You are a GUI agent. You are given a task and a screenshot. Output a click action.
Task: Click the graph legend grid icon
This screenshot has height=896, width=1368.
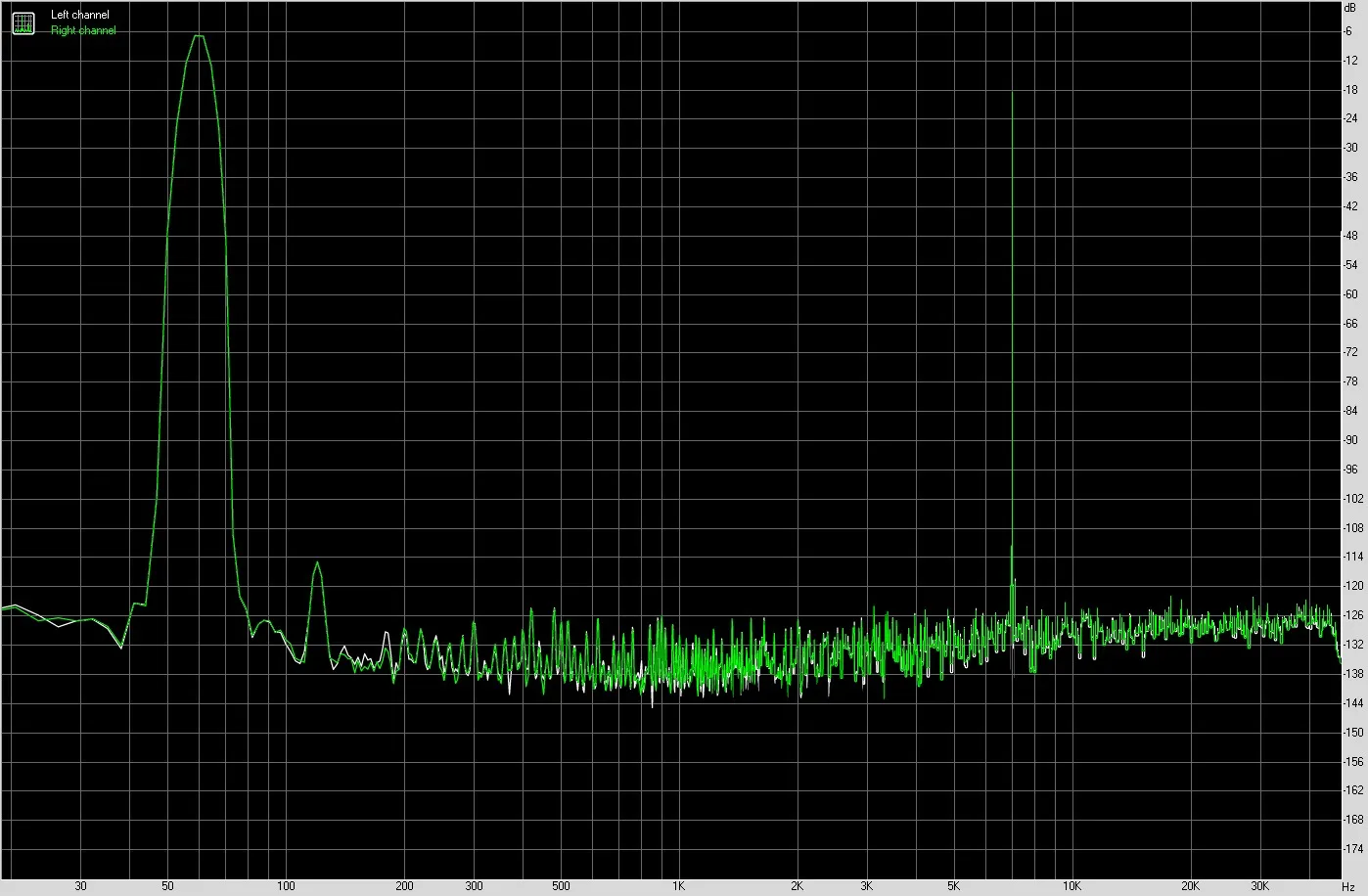[x=23, y=22]
